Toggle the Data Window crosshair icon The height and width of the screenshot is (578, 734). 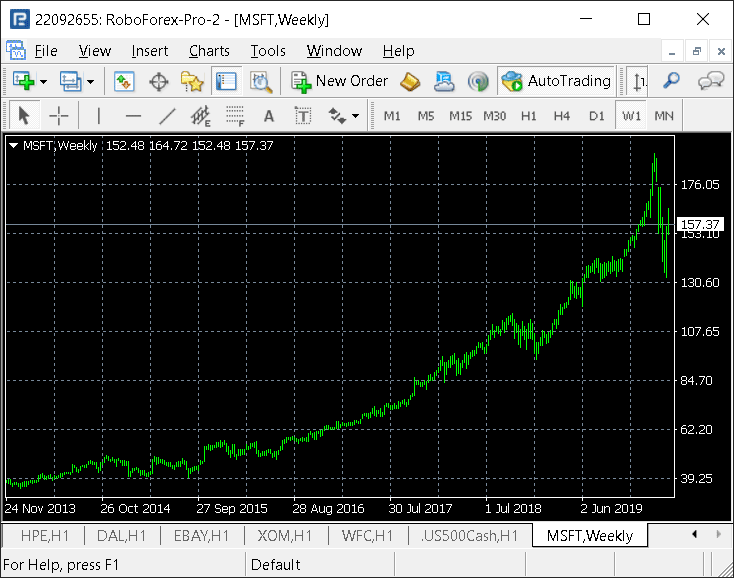(159, 81)
